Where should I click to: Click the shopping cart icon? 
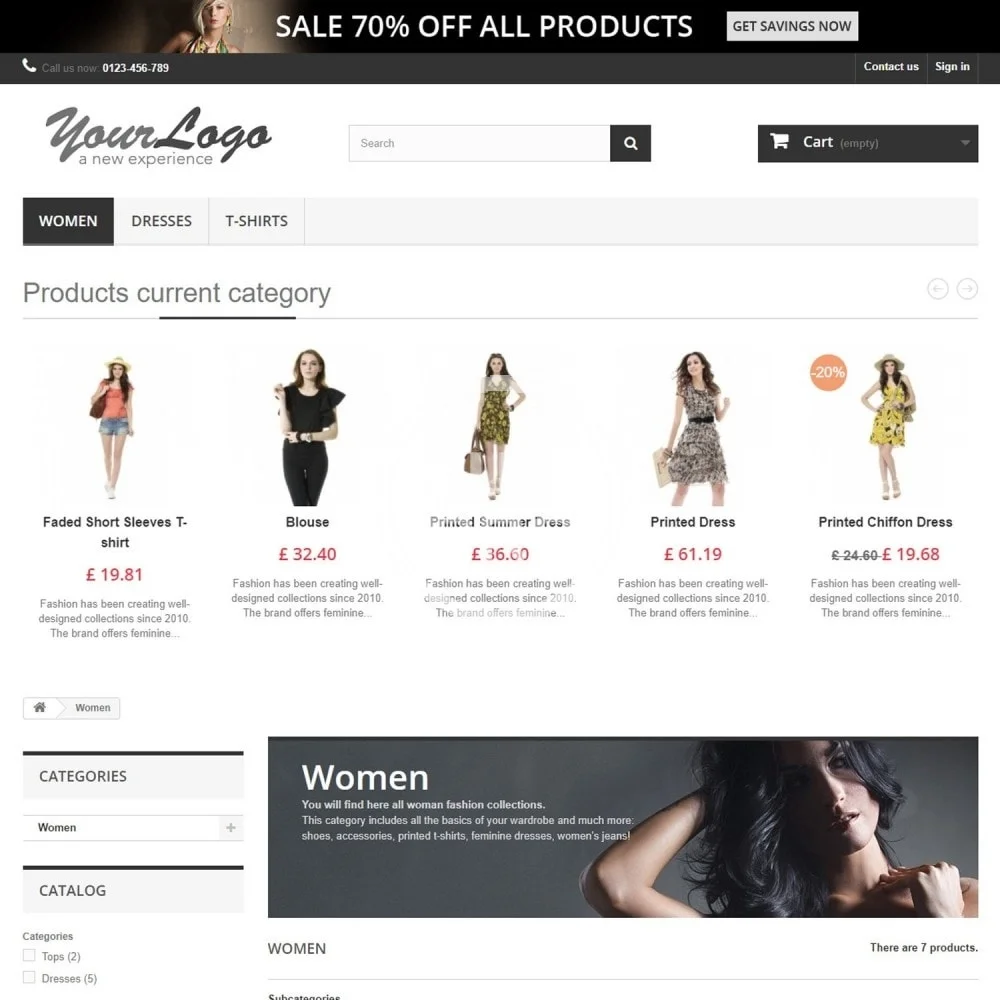[x=779, y=141]
